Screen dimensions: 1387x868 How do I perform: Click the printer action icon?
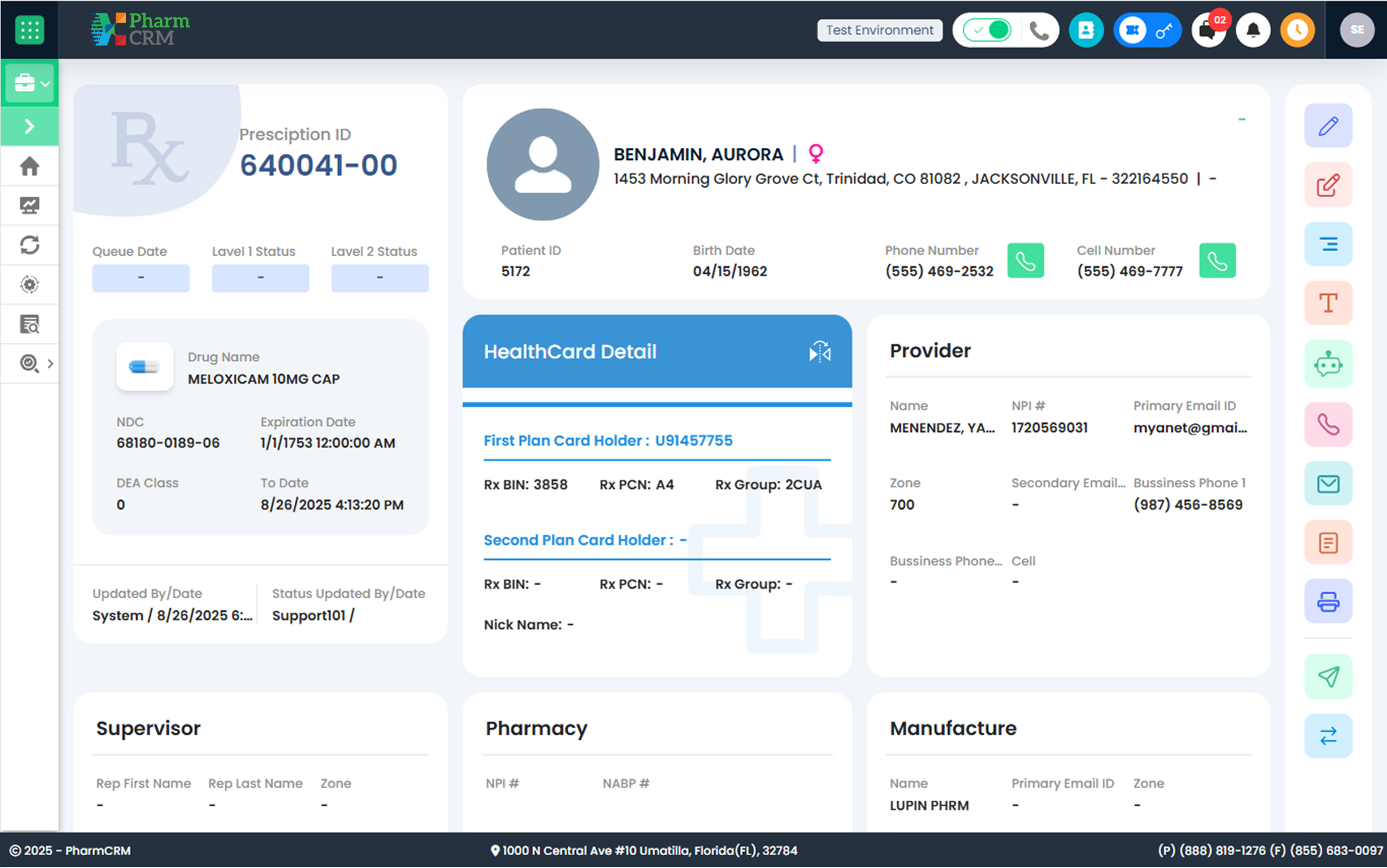1328,601
